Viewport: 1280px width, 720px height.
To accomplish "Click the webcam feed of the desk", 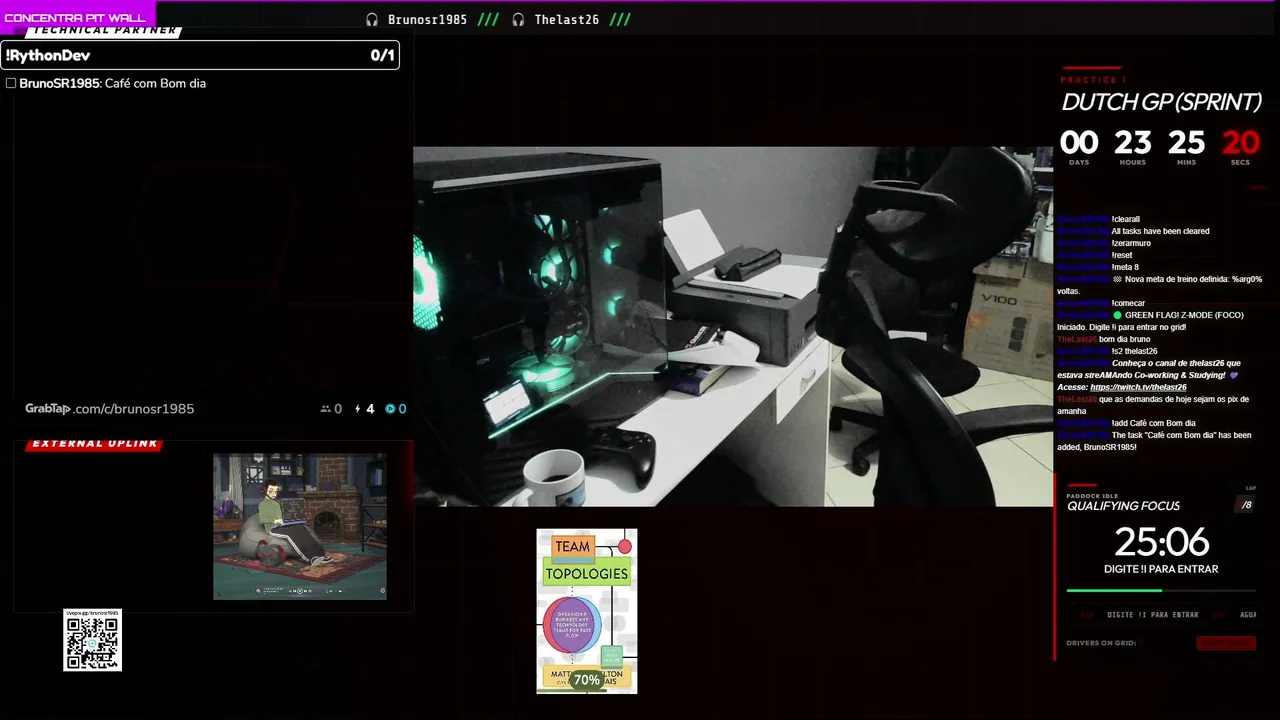I will [733, 326].
